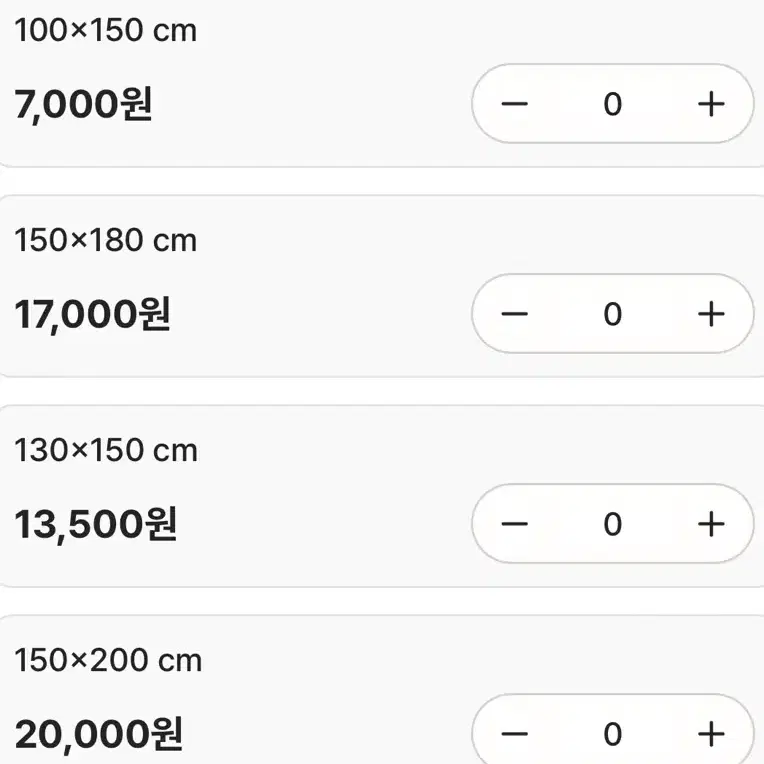This screenshot has width=764, height=764.
Task: Select the 130×150 cm size label
Action: (x=106, y=450)
